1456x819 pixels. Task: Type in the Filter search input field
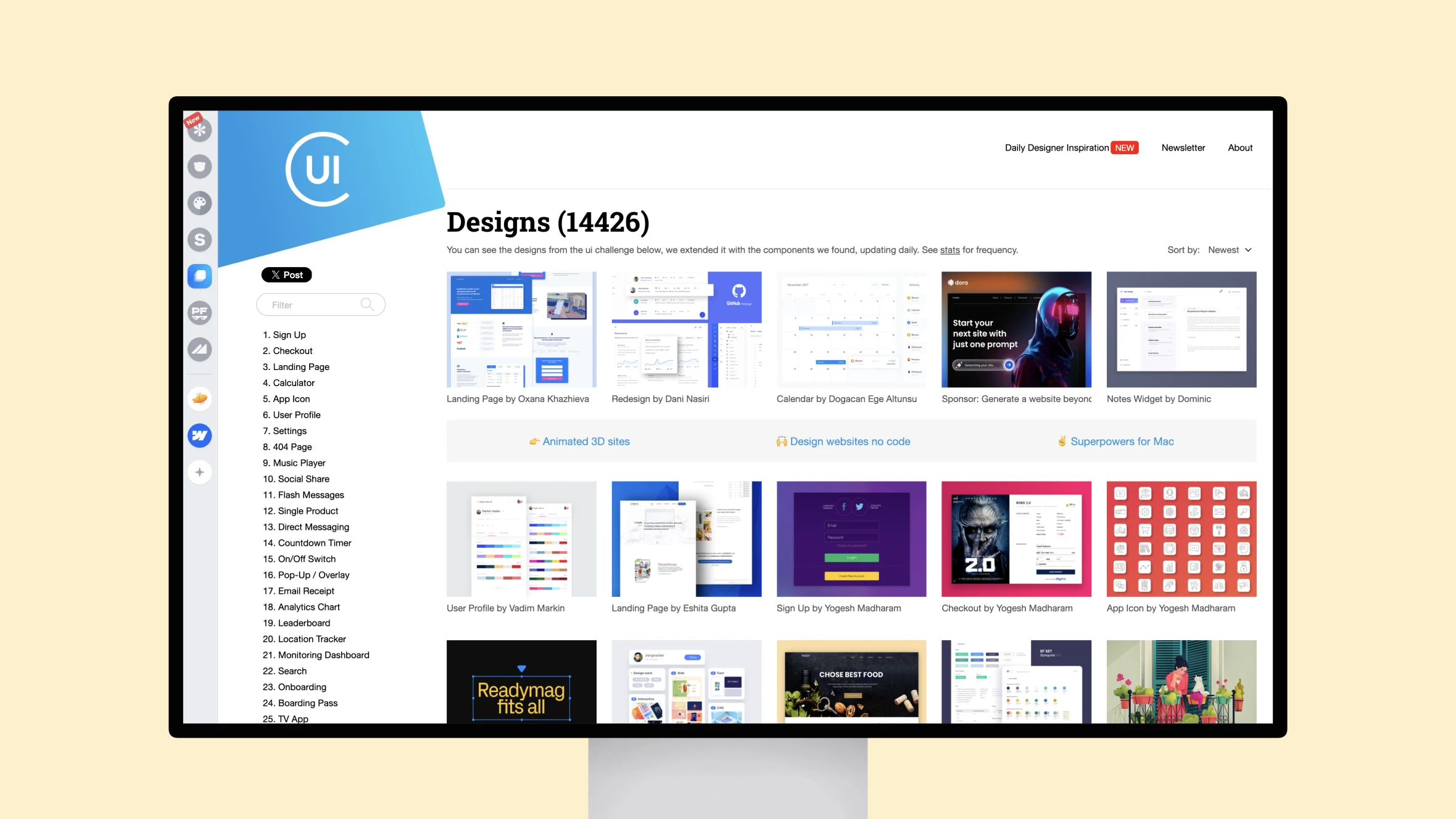(317, 305)
